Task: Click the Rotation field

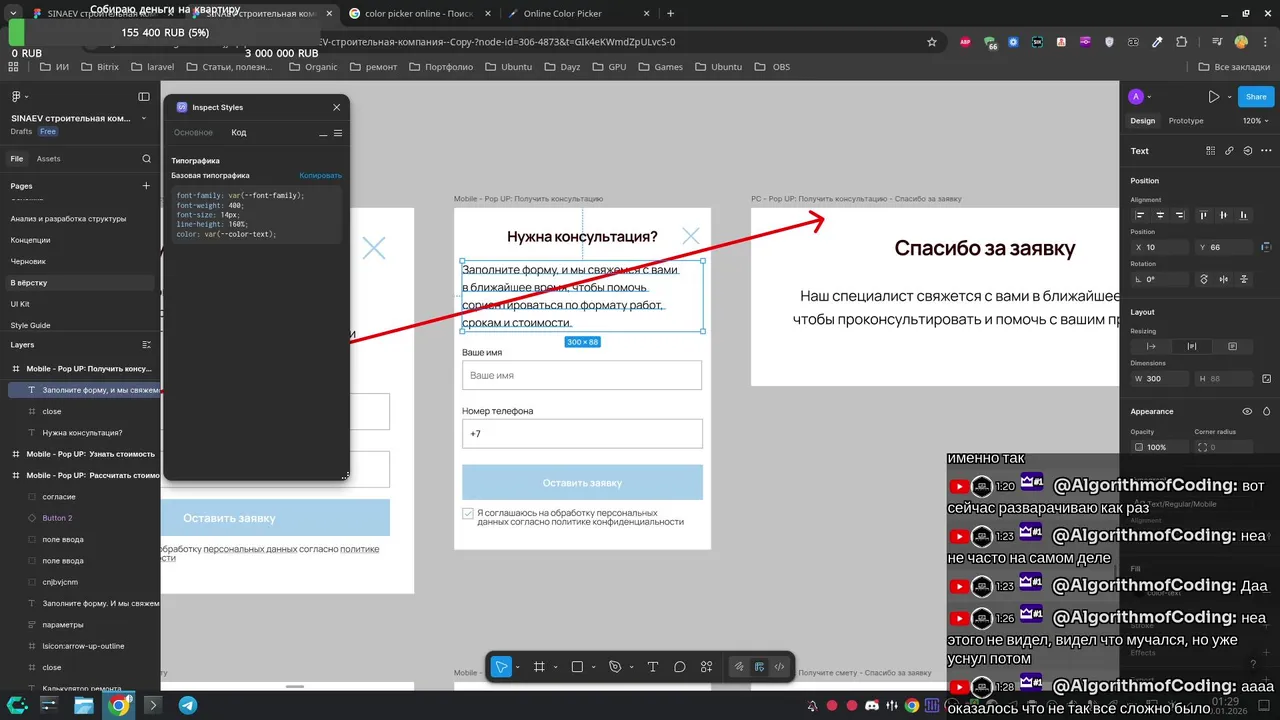Action: coord(1159,279)
